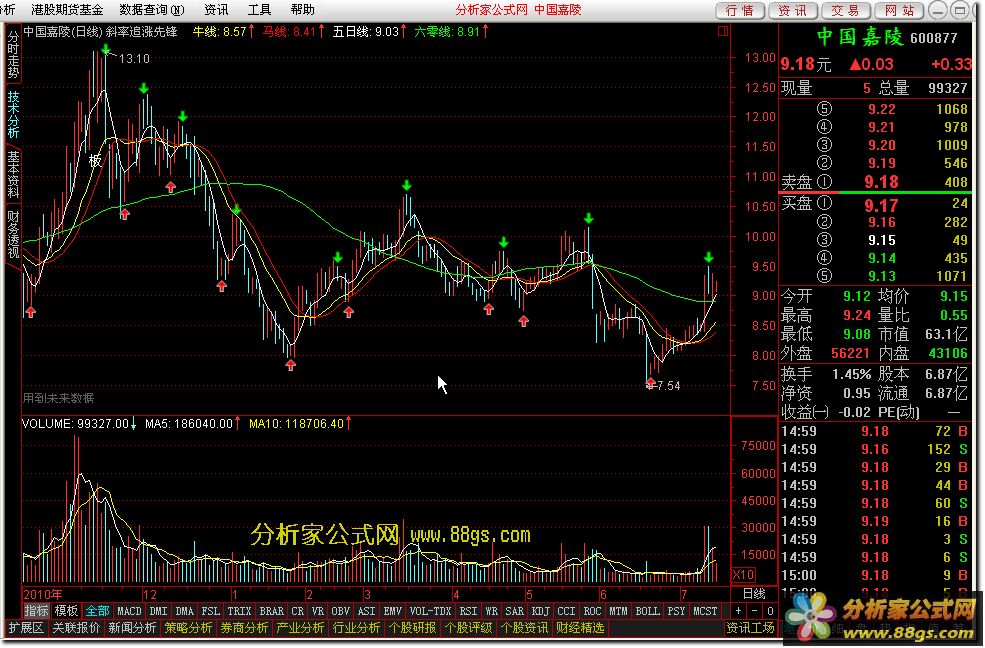
Task: Apply the BRAR indicator
Action: click(x=271, y=611)
